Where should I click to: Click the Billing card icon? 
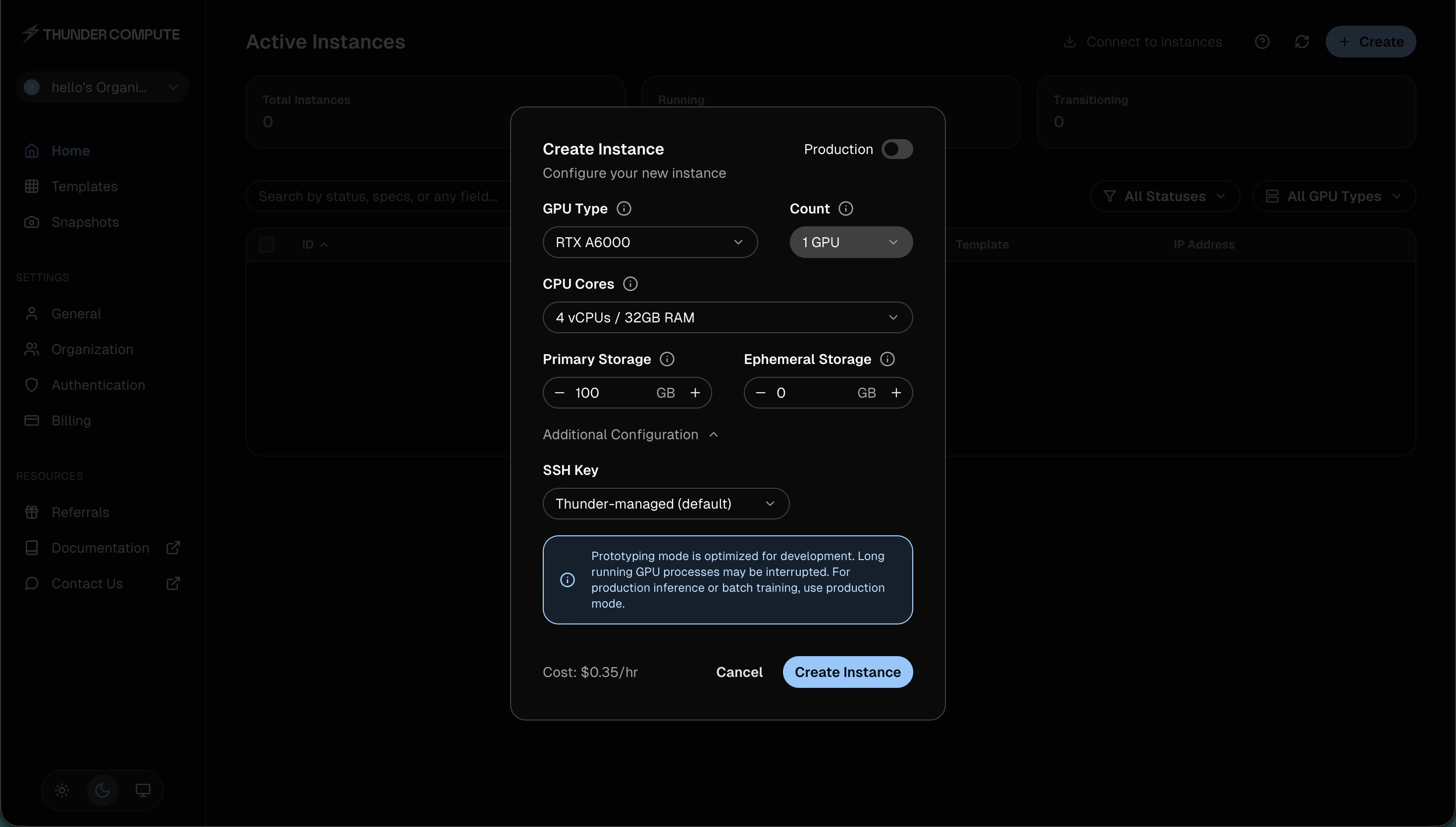pyautogui.click(x=32, y=421)
